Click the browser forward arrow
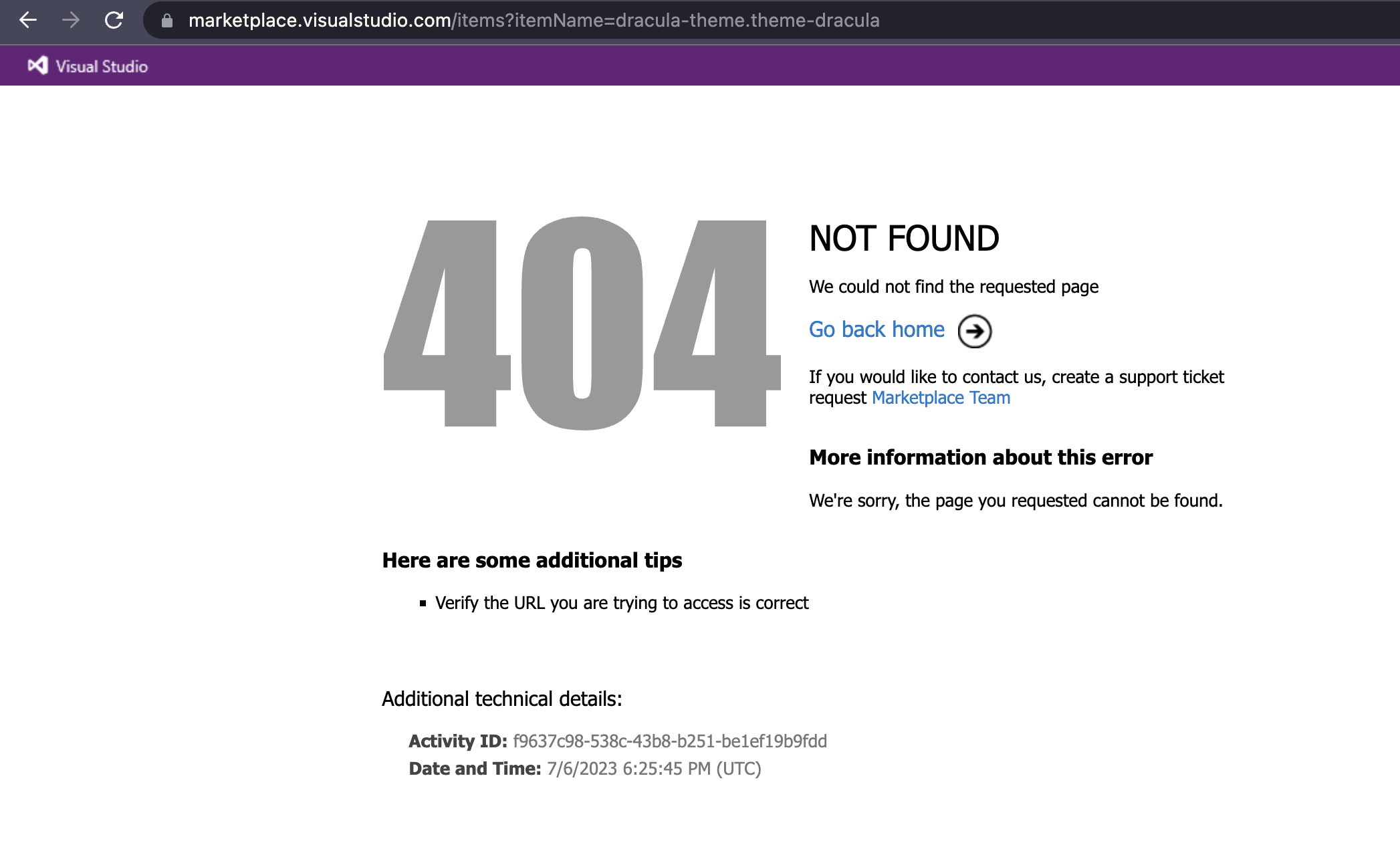The height and width of the screenshot is (865, 1400). pos(70,20)
